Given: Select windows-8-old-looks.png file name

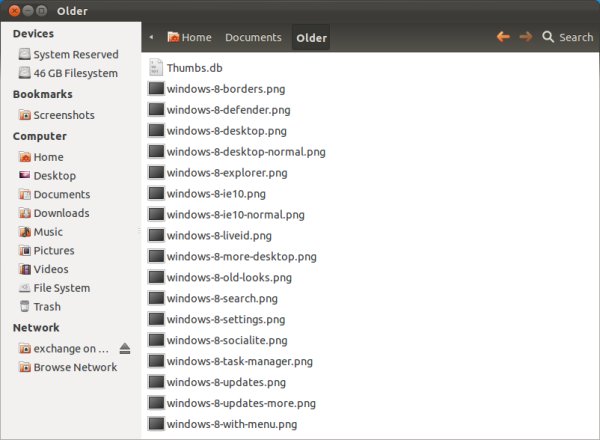Looking at the screenshot, I should click(x=229, y=277).
